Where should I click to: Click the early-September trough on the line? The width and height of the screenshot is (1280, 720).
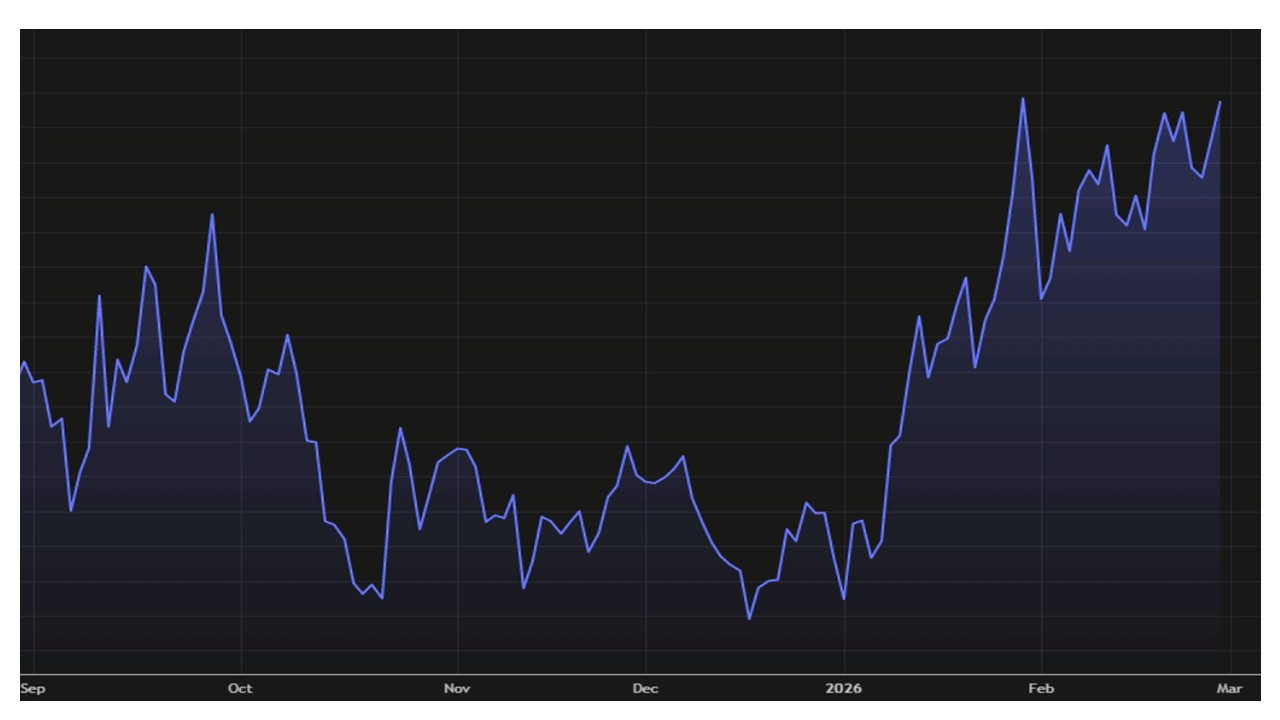coord(71,510)
